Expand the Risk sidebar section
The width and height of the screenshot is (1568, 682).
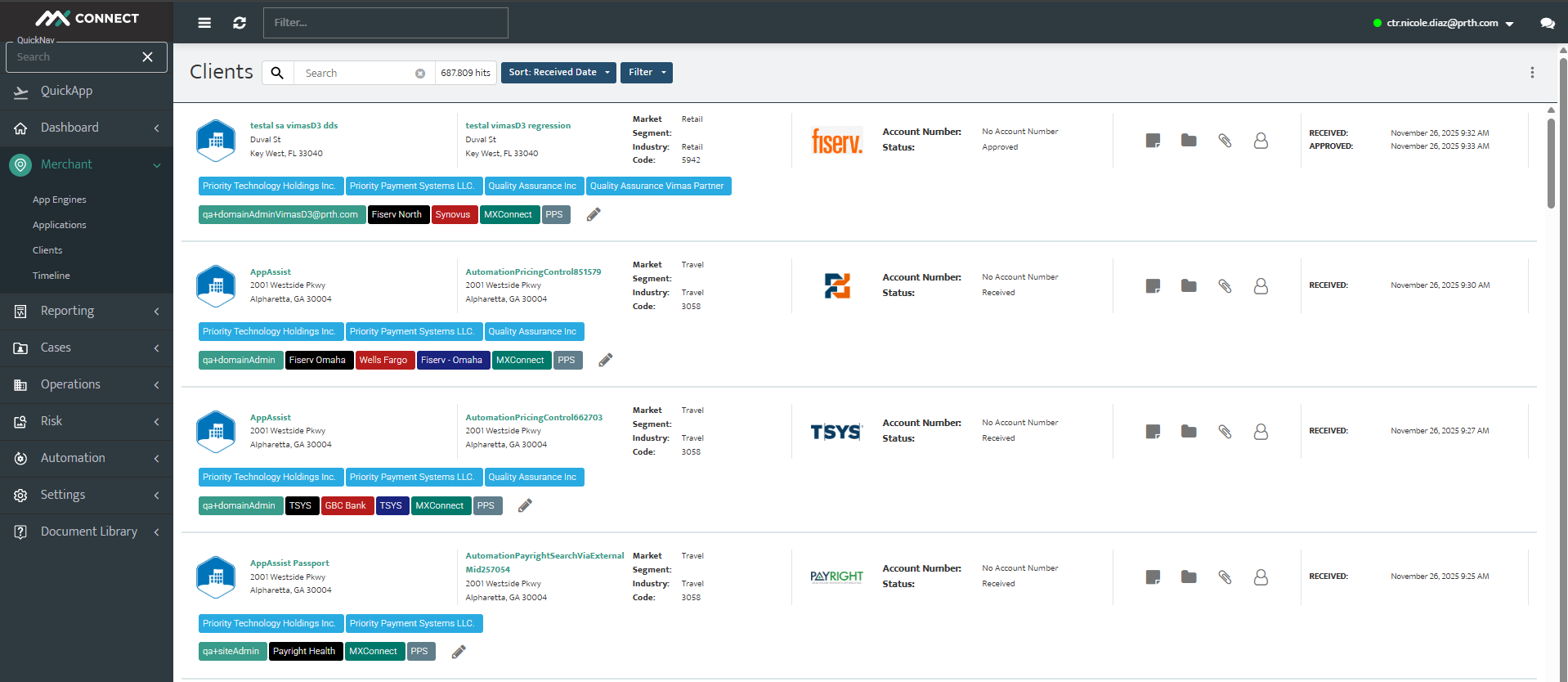click(87, 421)
